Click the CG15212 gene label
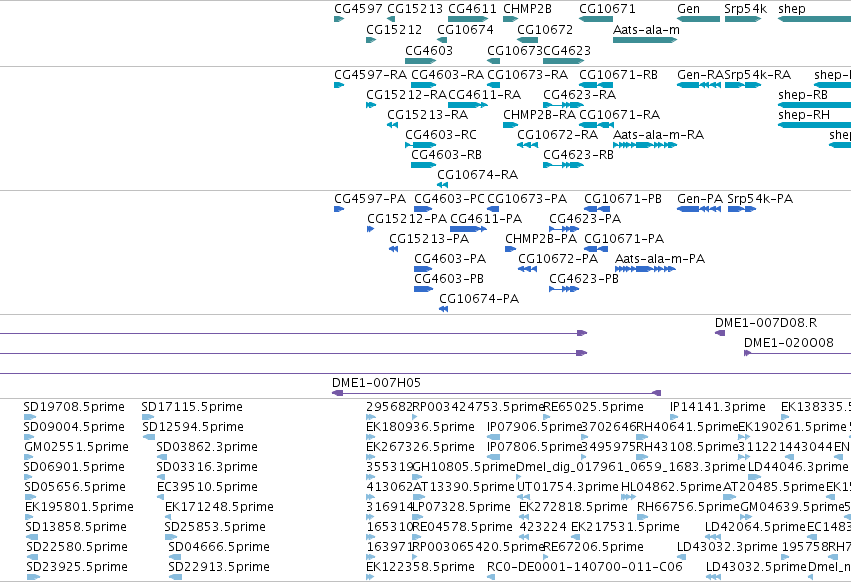The image size is (851, 582). pyautogui.click(x=394, y=29)
